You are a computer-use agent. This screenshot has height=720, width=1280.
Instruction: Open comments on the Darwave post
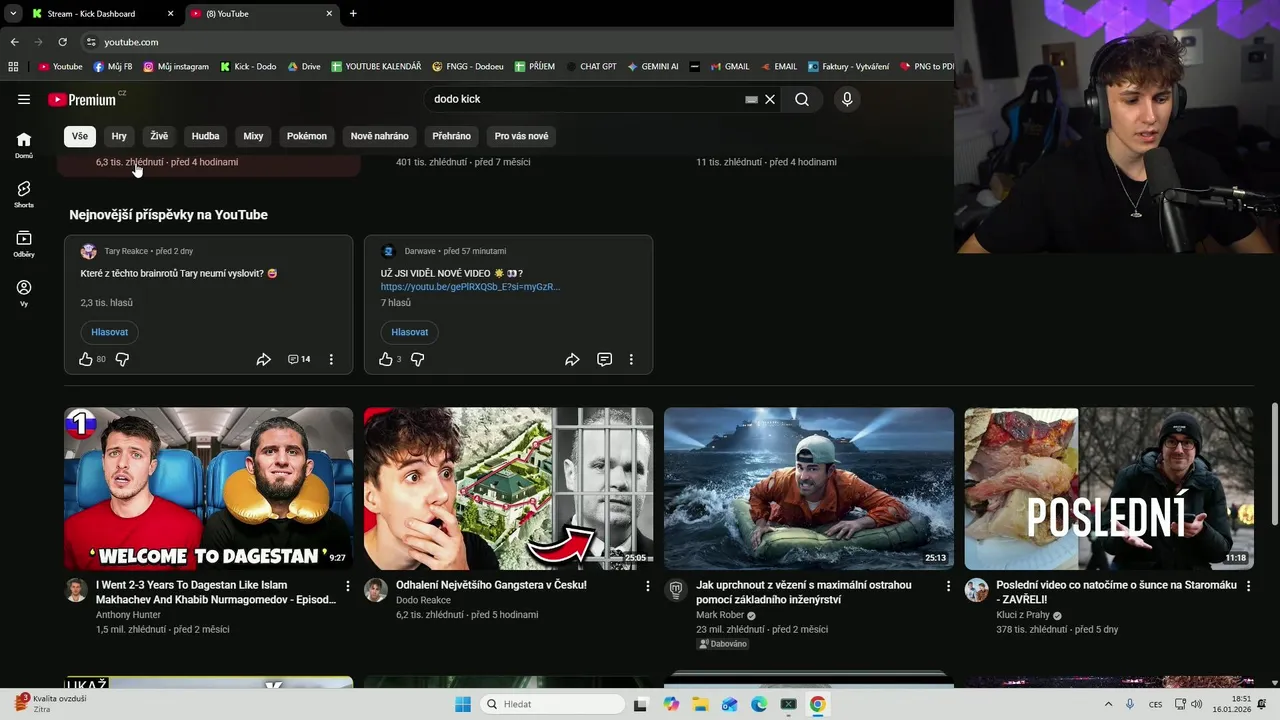(x=604, y=359)
